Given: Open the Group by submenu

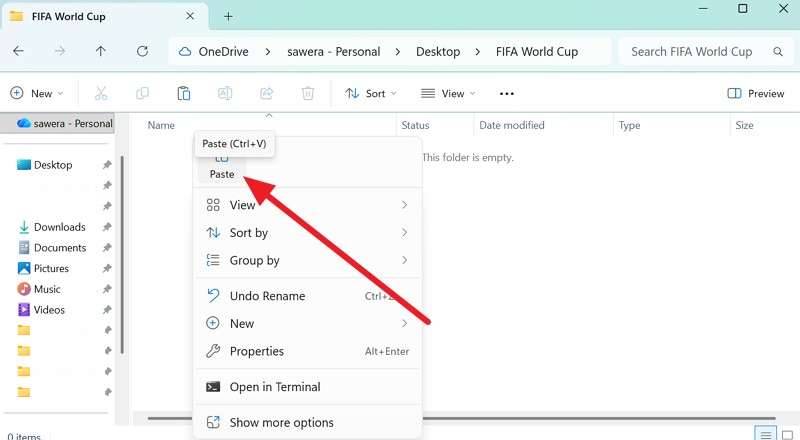Looking at the screenshot, I should coord(308,260).
